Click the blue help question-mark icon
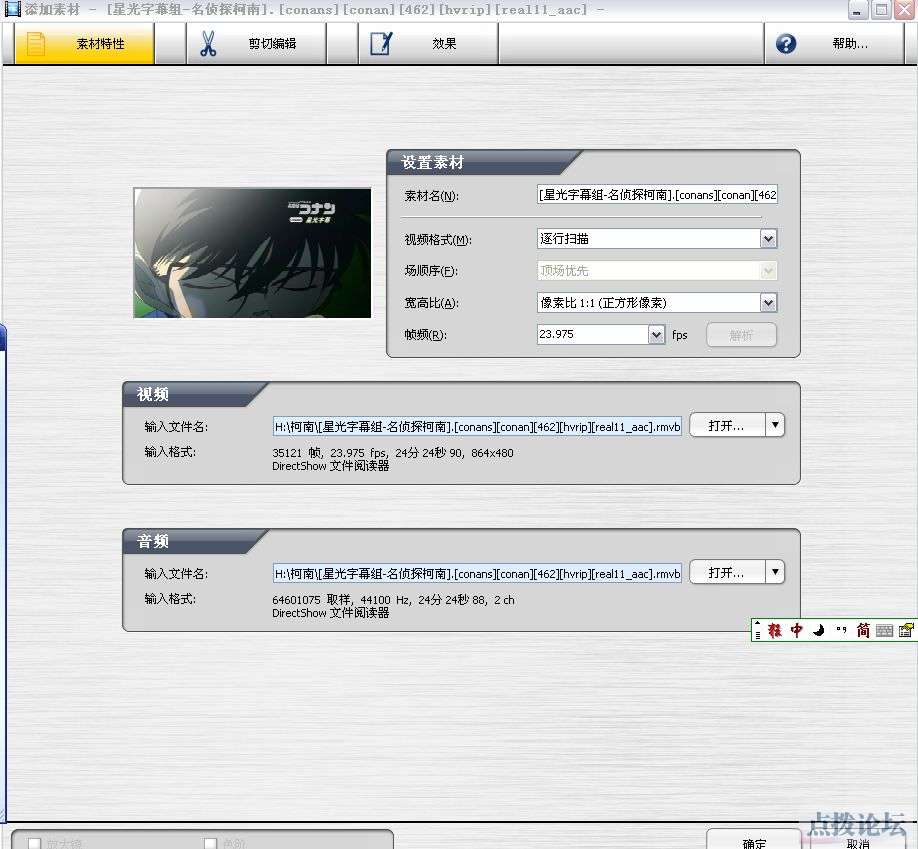Image resolution: width=918 pixels, height=849 pixels. [786, 44]
